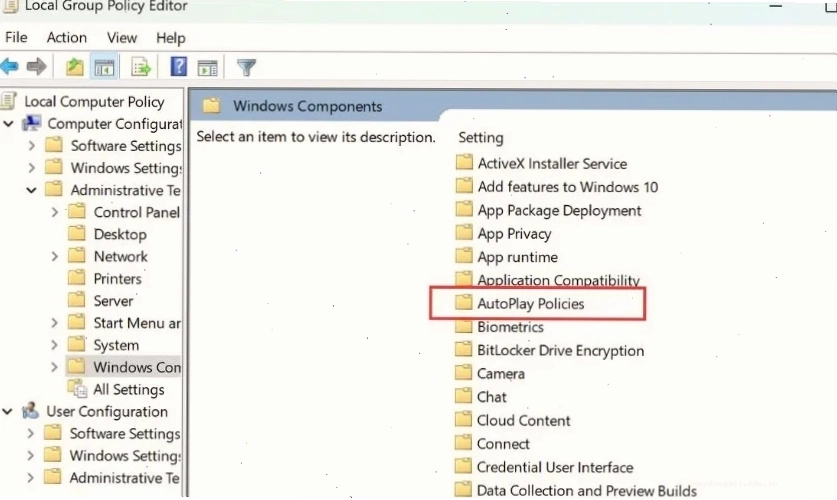Toggle Show/Hide Console Tree icon
The height and width of the screenshot is (500, 837).
point(104,67)
